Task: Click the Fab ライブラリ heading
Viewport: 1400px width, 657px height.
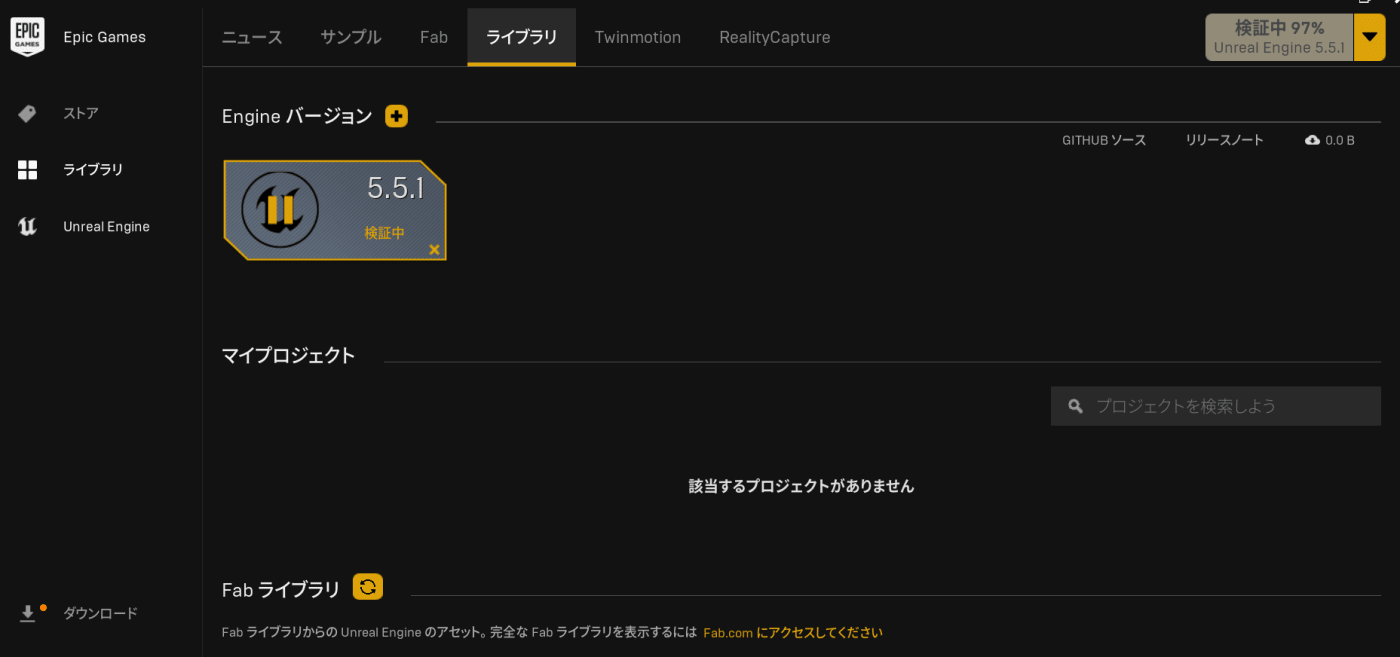Action: 281,590
